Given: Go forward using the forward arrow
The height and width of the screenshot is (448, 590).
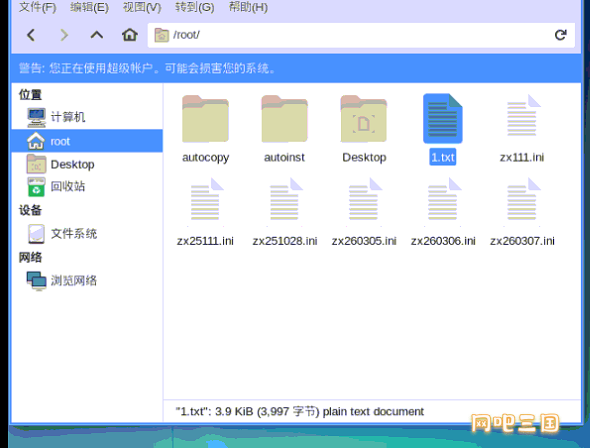Looking at the screenshot, I should [64, 35].
